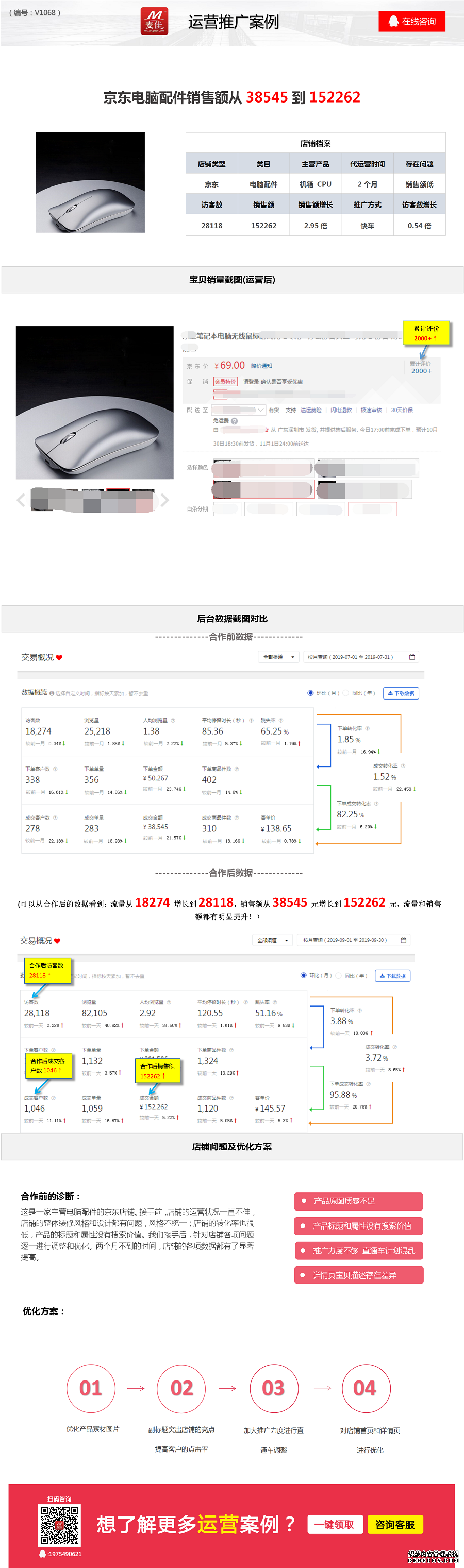Viewport: 464px width, 1568px height.
Task: Click the 降价通知 link
Action: (261, 366)
